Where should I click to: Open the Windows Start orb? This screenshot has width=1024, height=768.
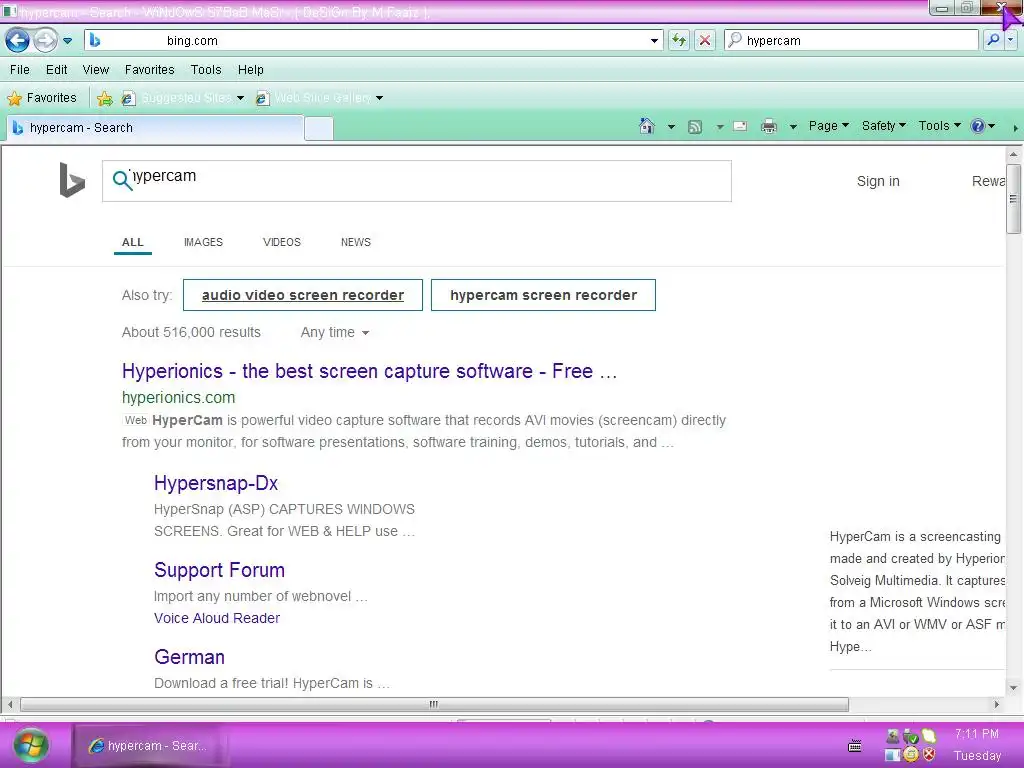[31, 745]
